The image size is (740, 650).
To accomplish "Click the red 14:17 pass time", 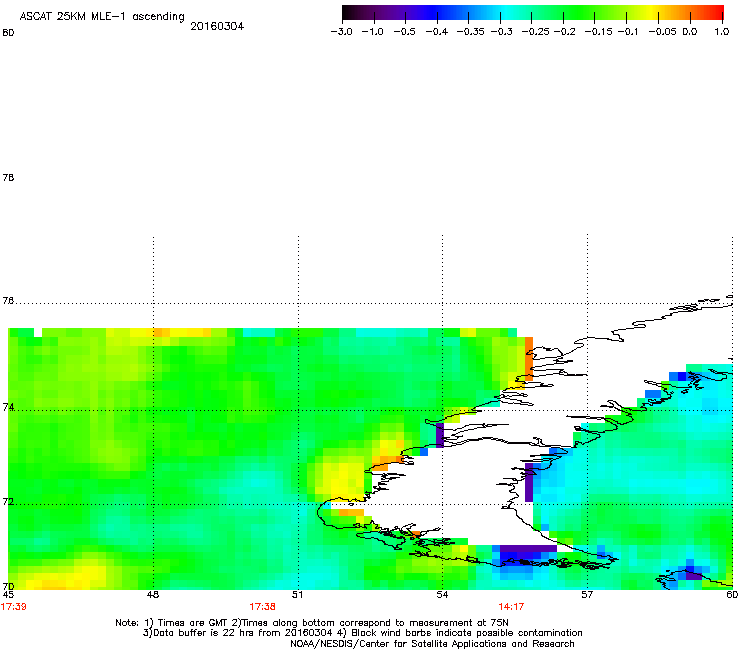I will pos(511,607).
